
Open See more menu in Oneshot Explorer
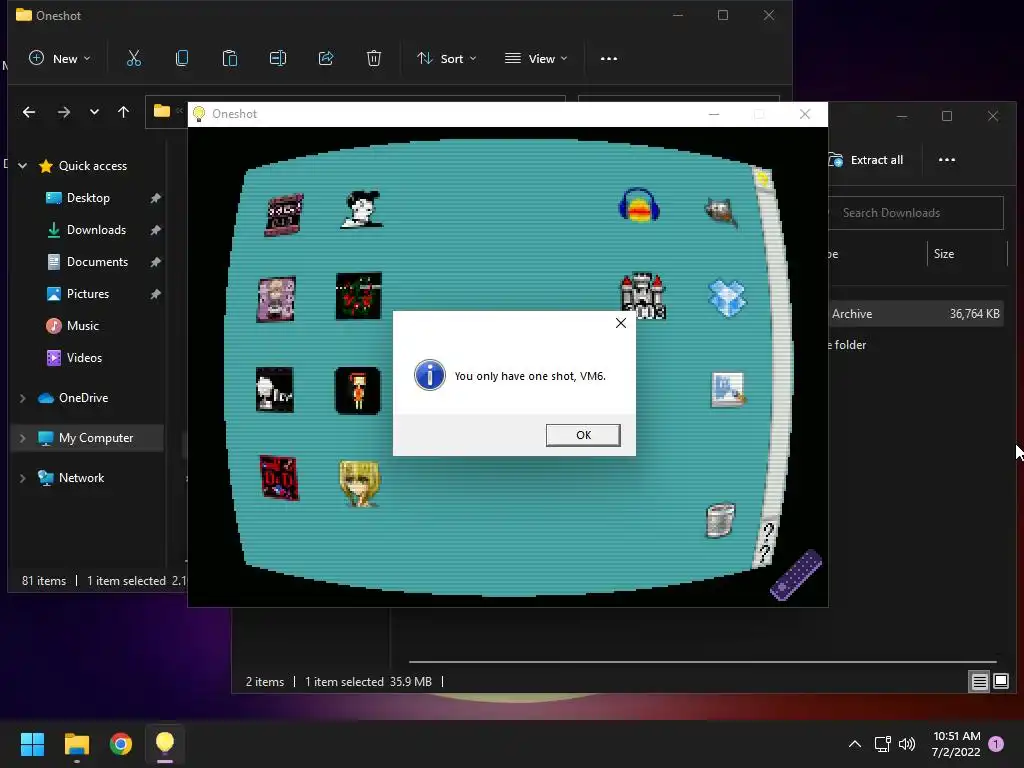609,58
